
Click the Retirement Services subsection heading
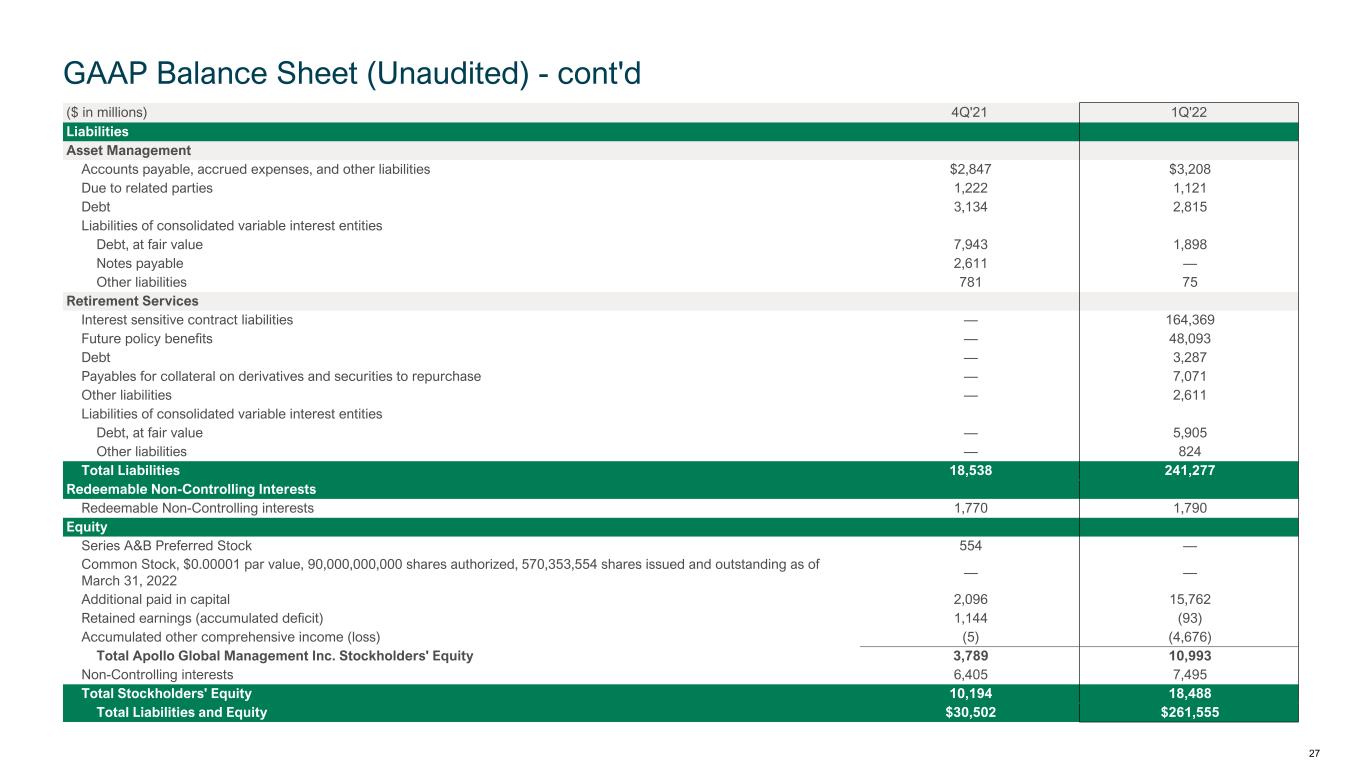tap(132, 301)
